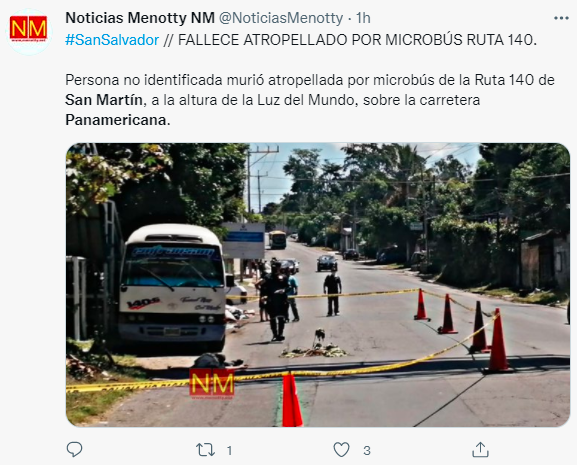Click the retweet arrows icon
The width and height of the screenshot is (577, 465).
tap(205, 450)
